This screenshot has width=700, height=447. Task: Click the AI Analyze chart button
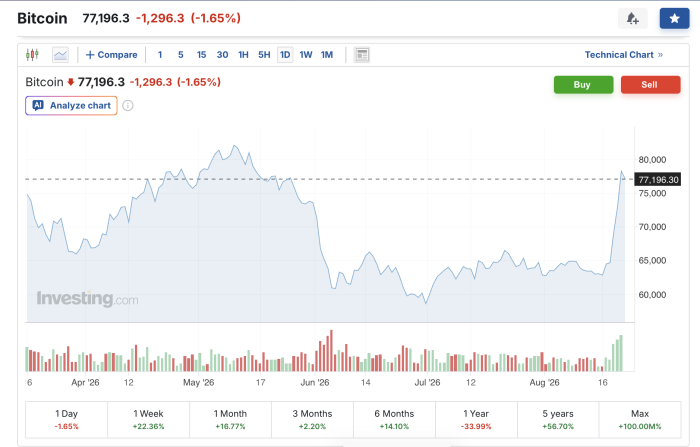click(x=71, y=106)
